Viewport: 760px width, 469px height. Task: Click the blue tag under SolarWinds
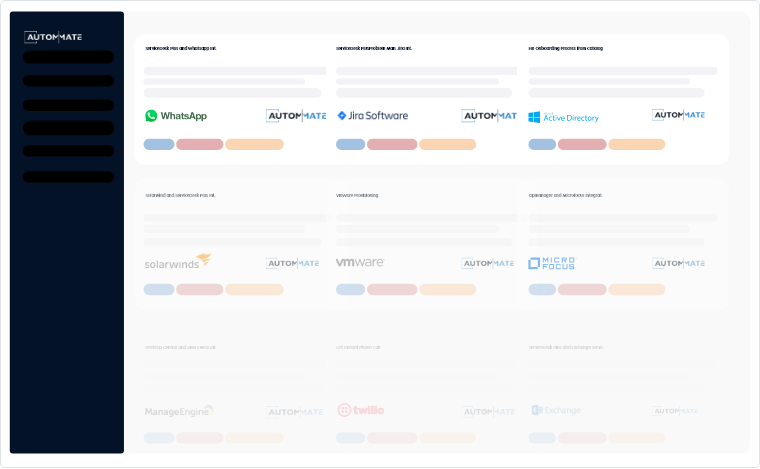(x=159, y=290)
